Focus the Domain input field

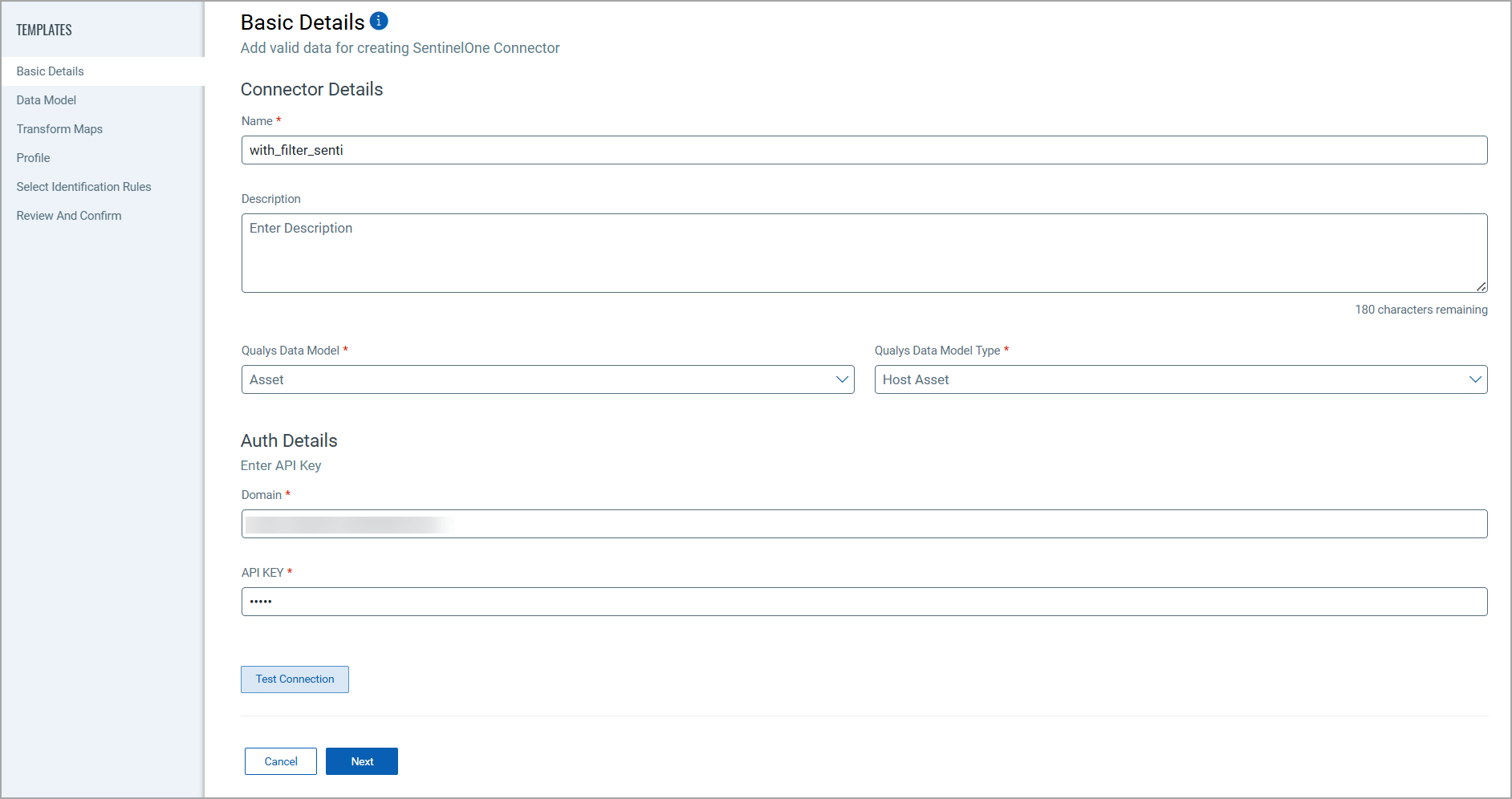click(864, 524)
